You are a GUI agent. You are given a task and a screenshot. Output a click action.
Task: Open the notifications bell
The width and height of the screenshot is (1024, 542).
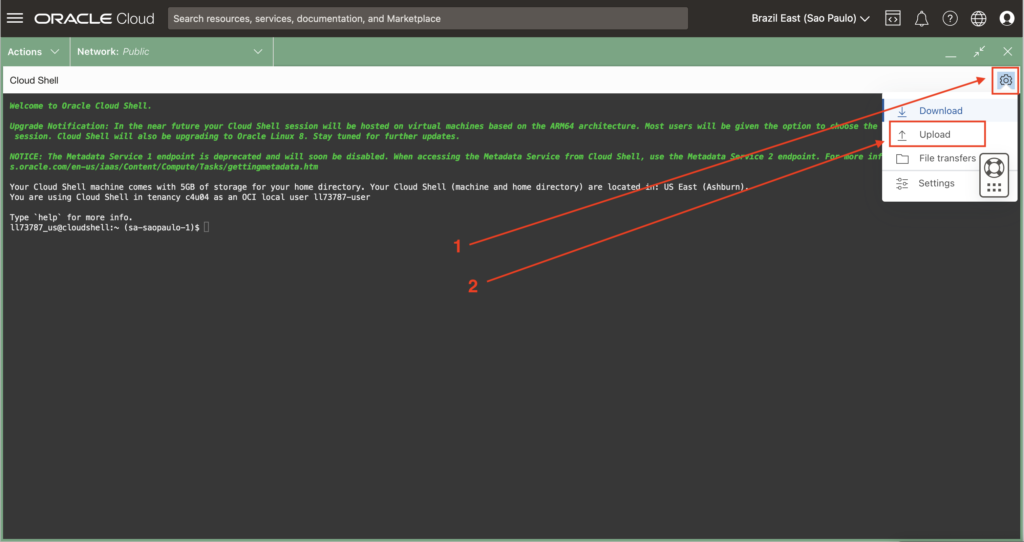coord(922,18)
